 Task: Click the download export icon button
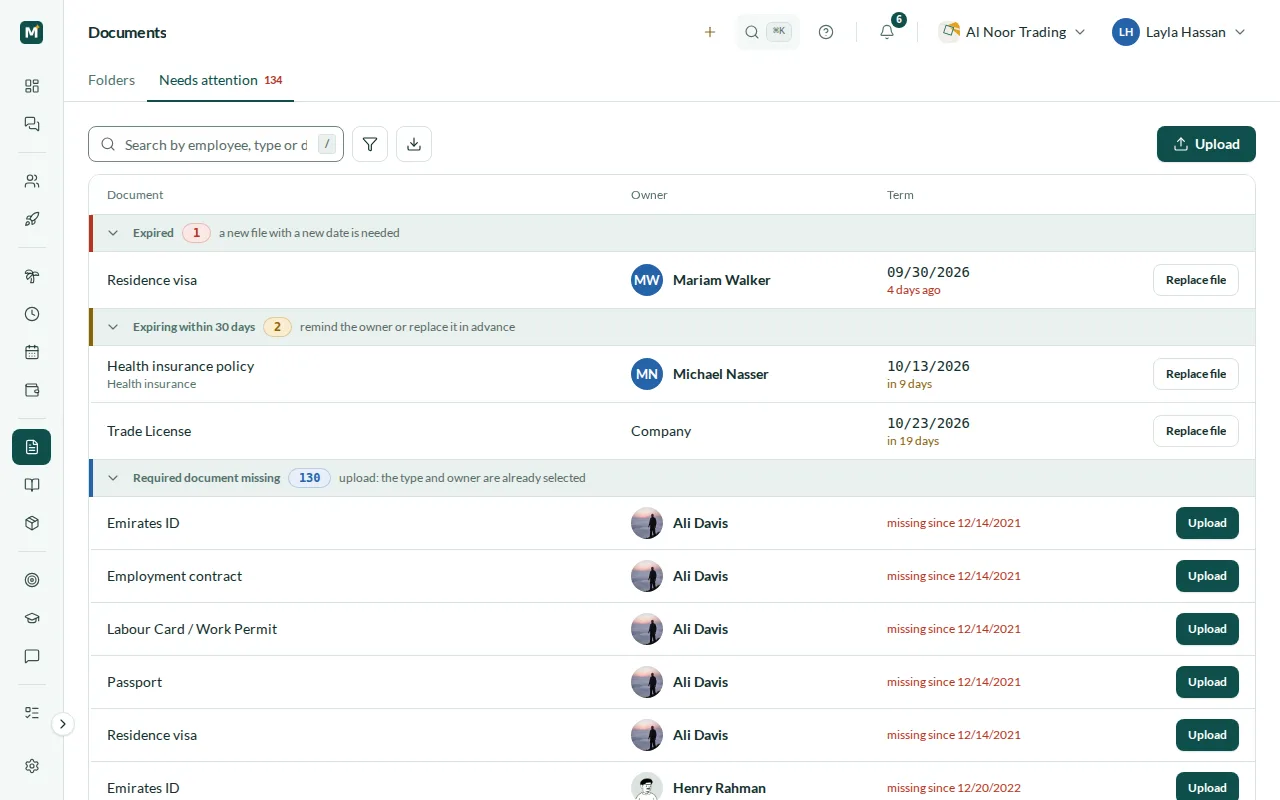click(414, 144)
